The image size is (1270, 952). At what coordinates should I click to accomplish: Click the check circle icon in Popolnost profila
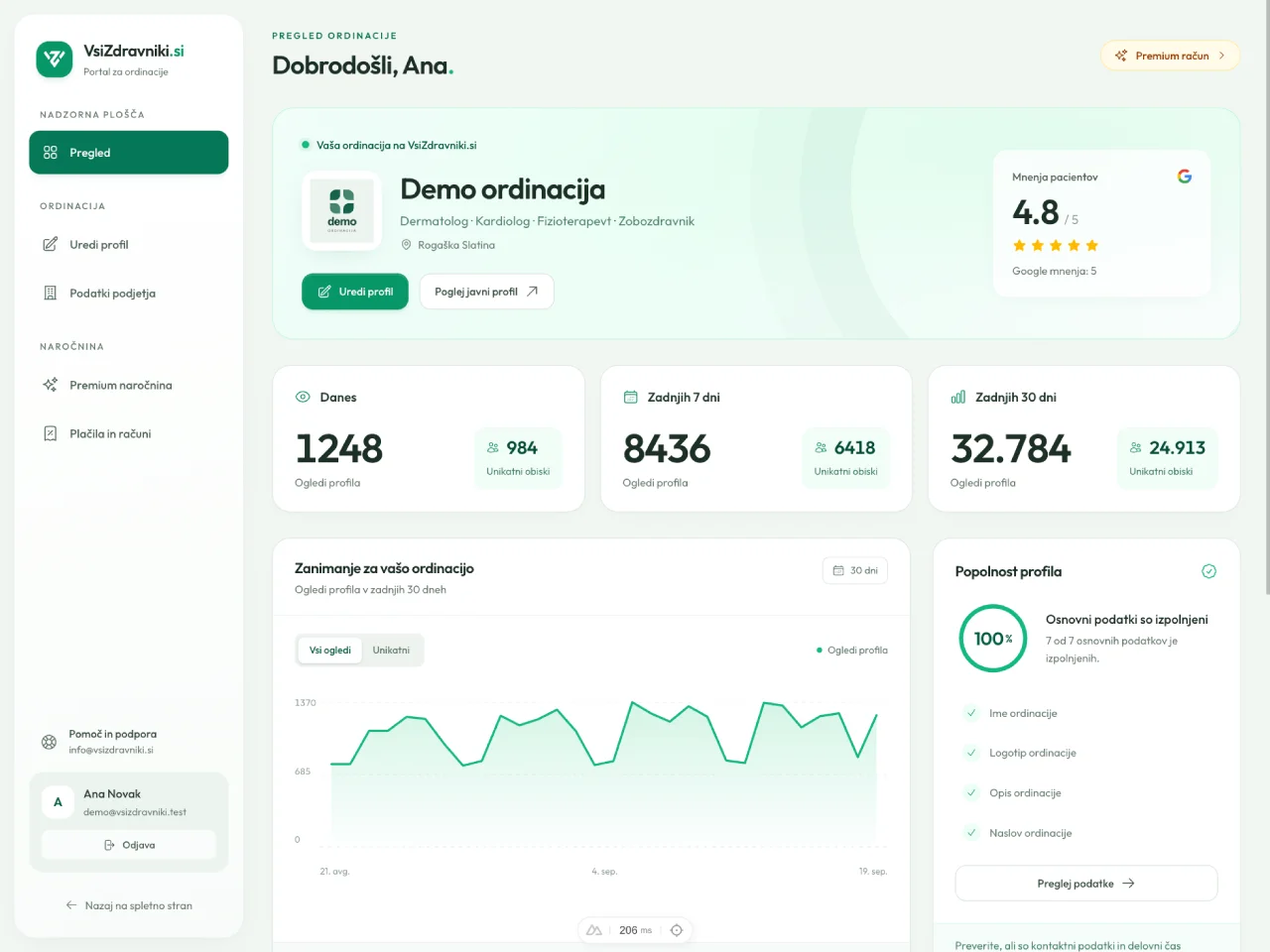pyautogui.click(x=1208, y=571)
